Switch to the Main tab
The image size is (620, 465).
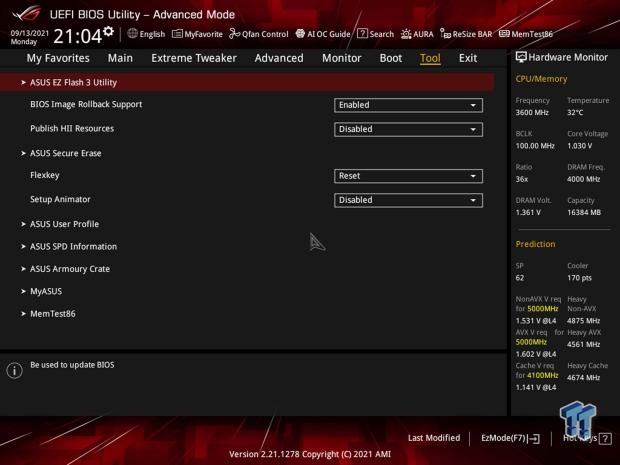[x=120, y=58]
